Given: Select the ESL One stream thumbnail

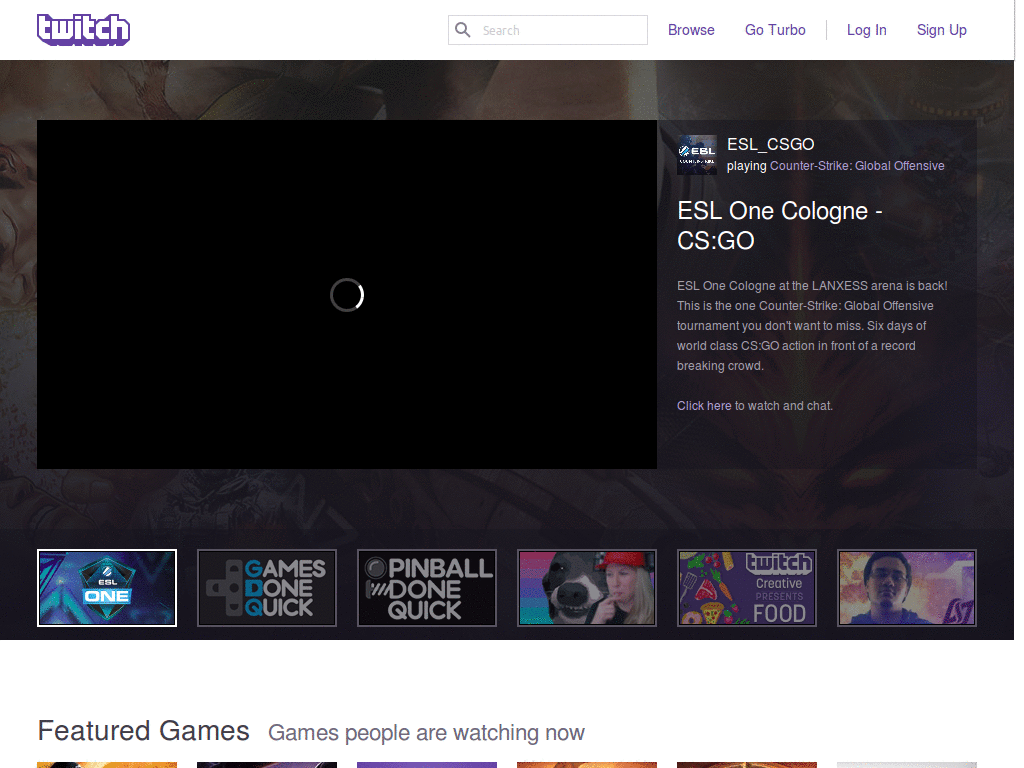Looking at the screenshot, I should click(107, 588).
